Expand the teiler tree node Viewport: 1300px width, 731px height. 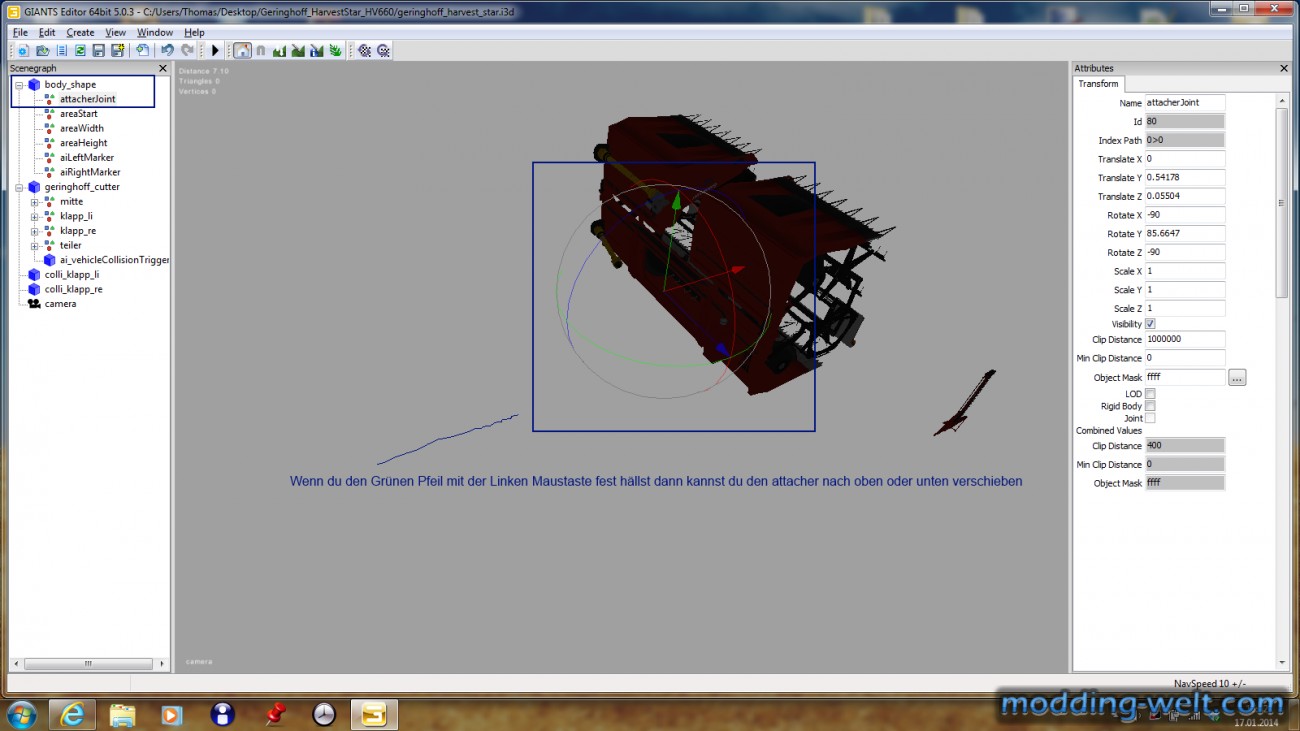point(34,245)
